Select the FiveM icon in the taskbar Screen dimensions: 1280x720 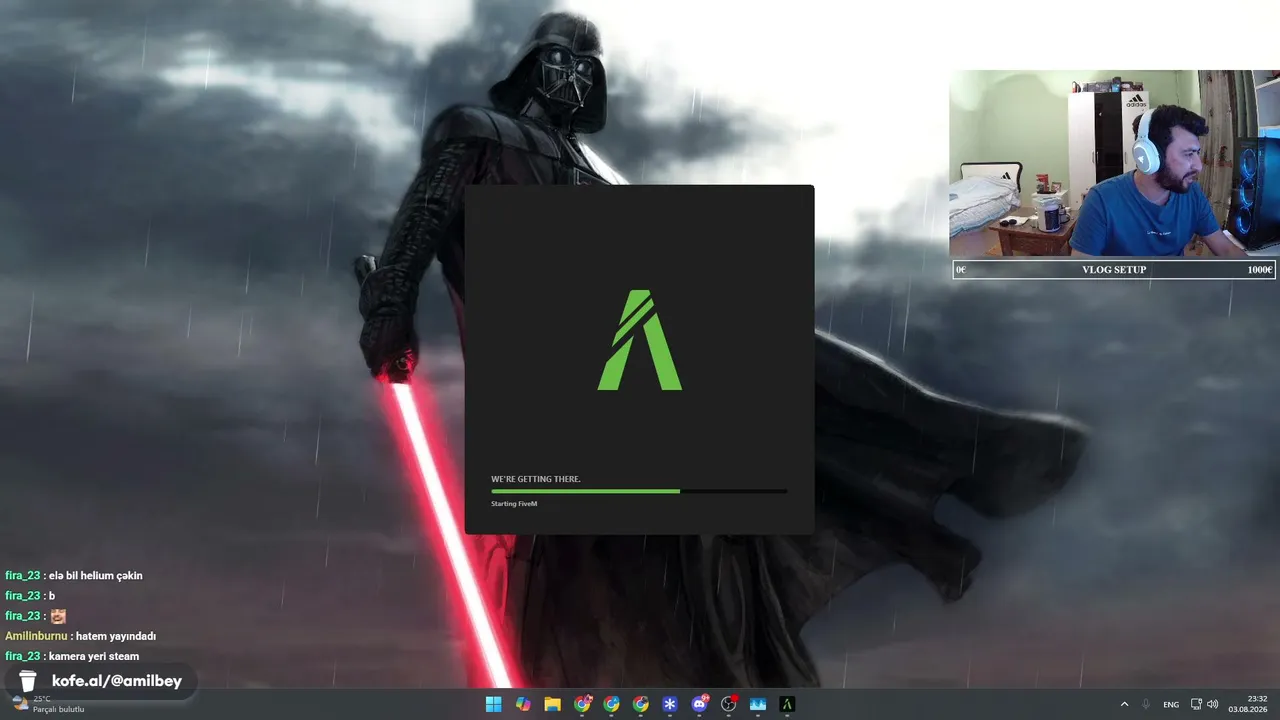point(787,704)
